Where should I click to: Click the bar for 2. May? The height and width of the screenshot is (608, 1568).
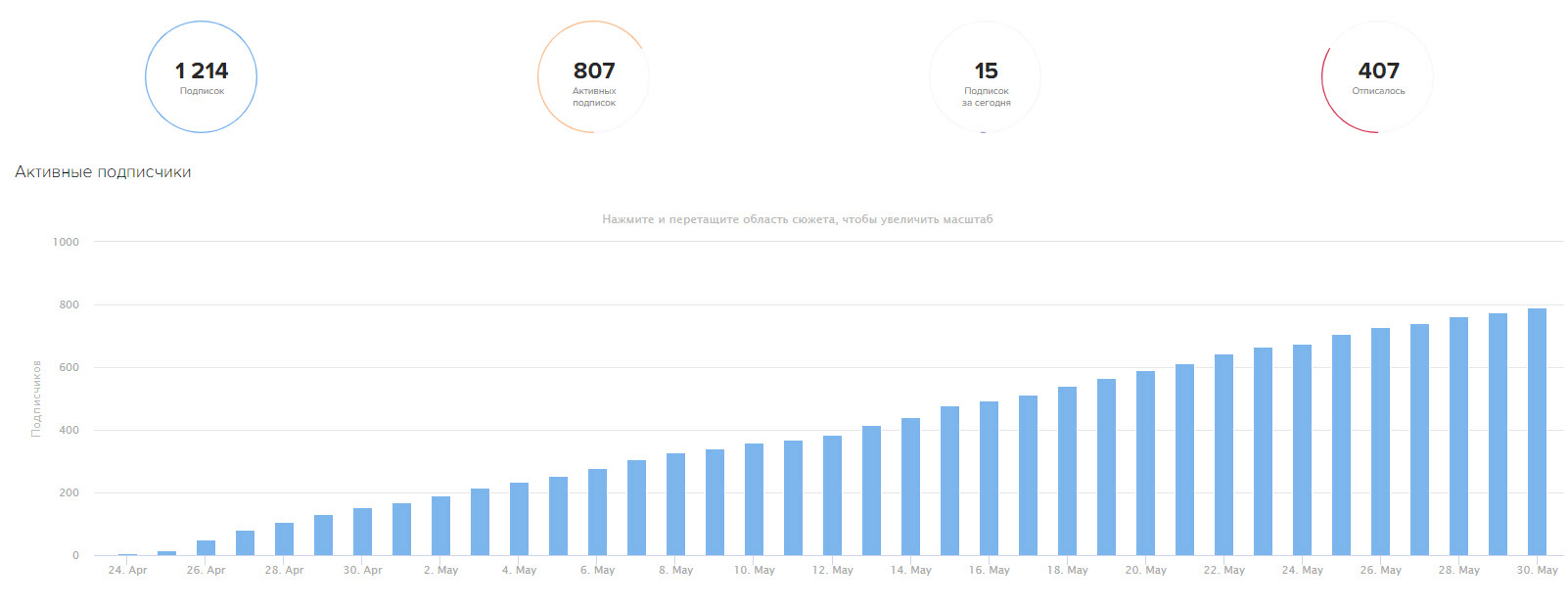pos(440,526)
